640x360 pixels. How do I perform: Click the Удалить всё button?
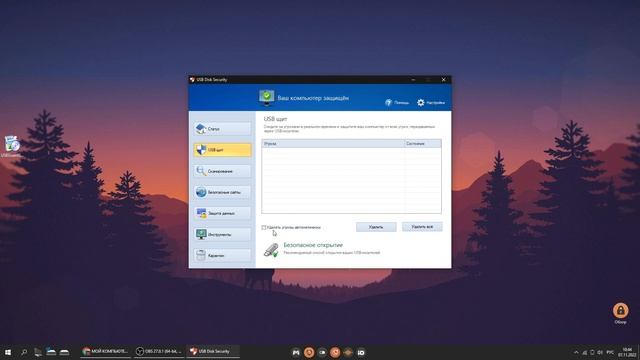(422, 227)
